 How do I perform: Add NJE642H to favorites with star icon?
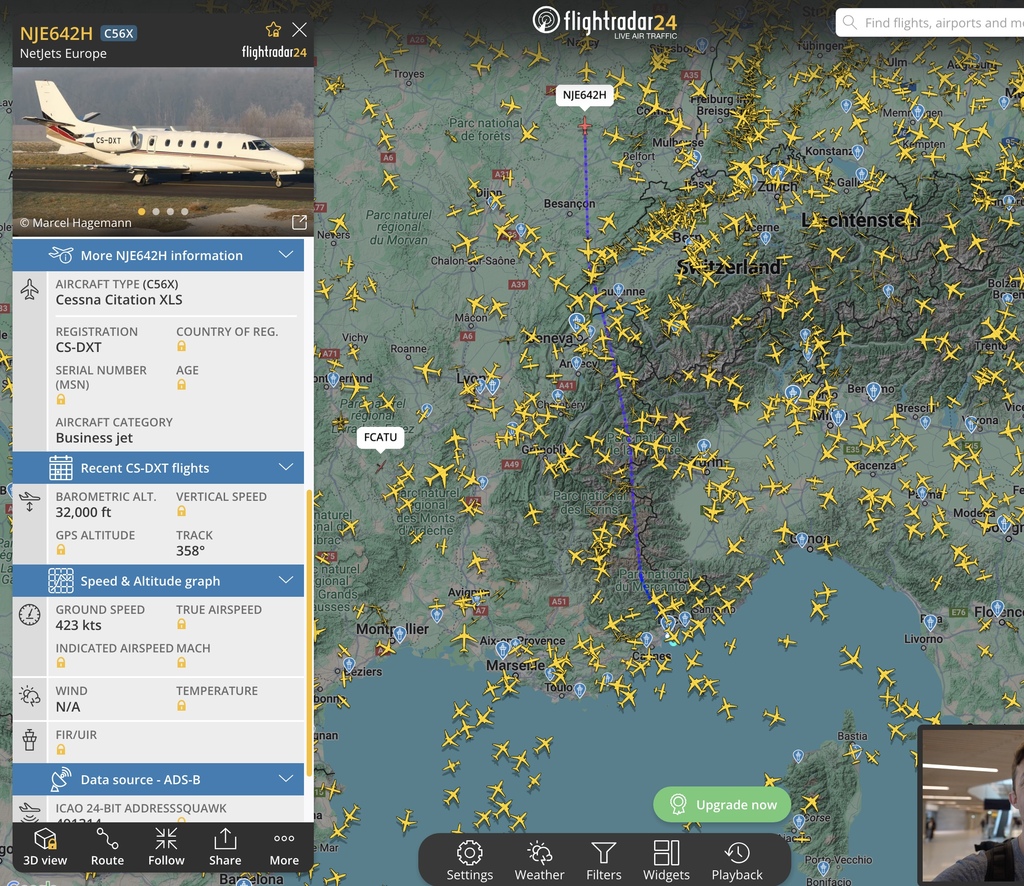tap(273, 29)
